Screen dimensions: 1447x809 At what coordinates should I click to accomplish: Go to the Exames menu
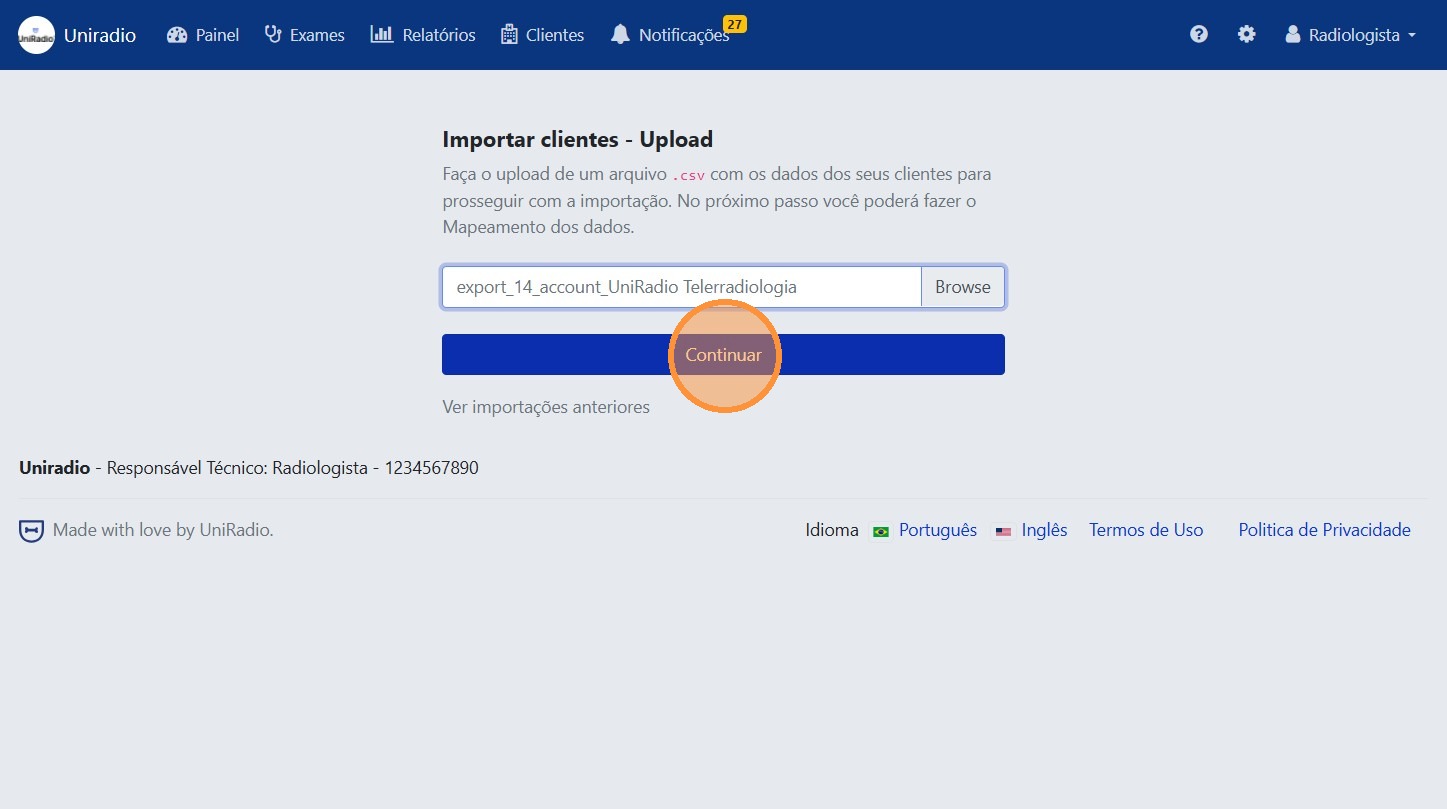point(304,35)
